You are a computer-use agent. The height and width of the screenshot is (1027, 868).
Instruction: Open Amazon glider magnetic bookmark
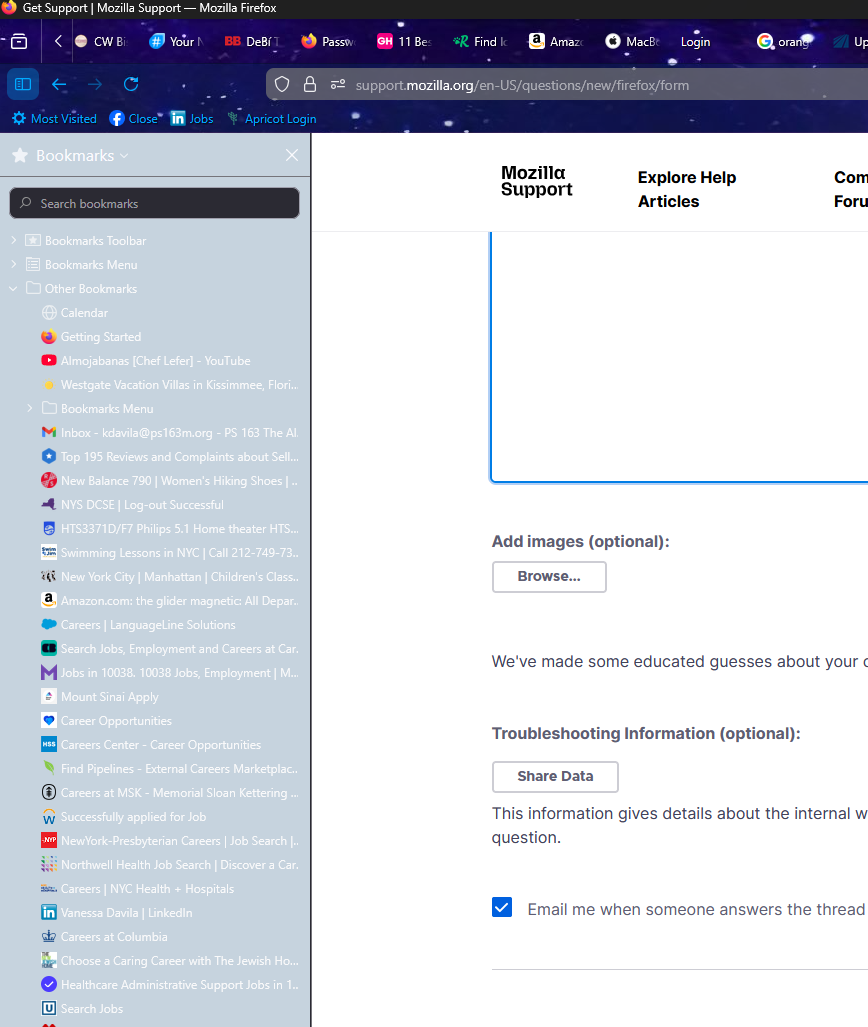170,601
